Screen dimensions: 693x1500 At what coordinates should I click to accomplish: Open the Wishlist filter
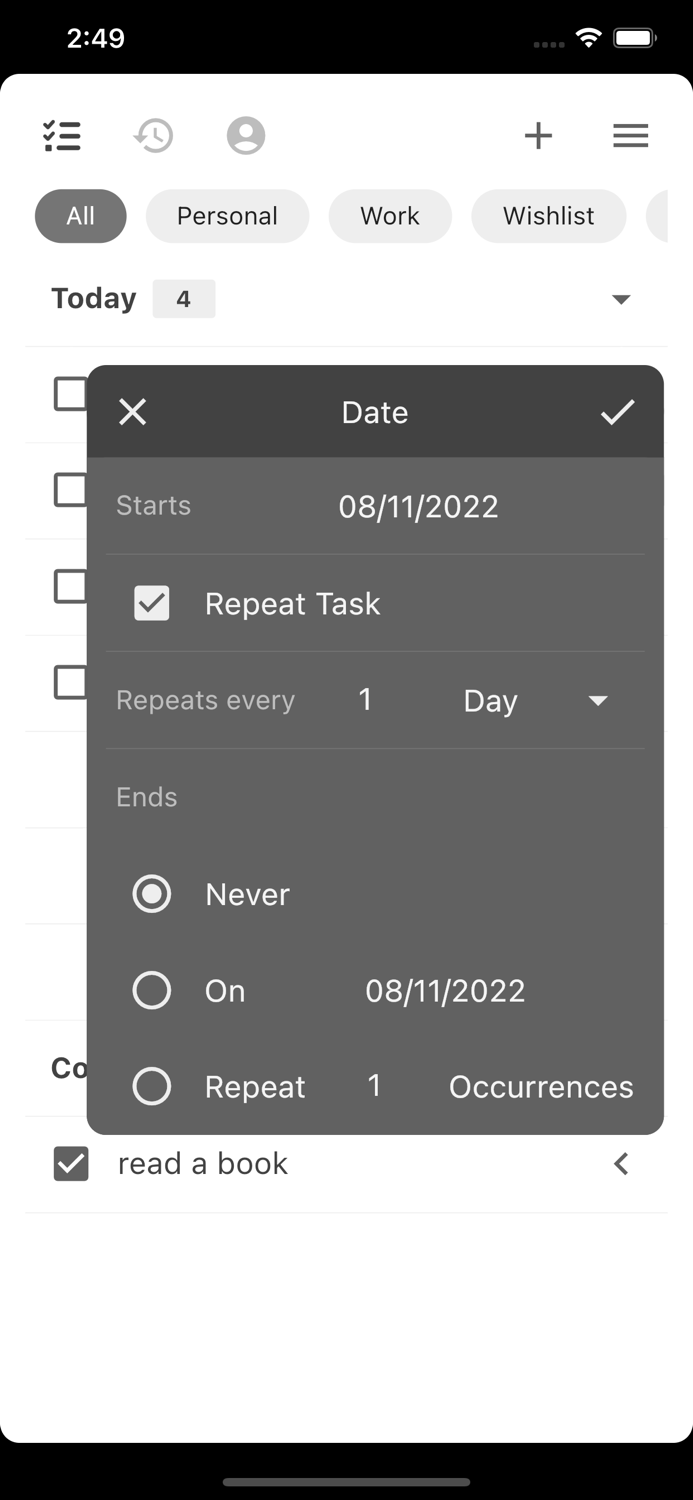[x=548, y=216]
